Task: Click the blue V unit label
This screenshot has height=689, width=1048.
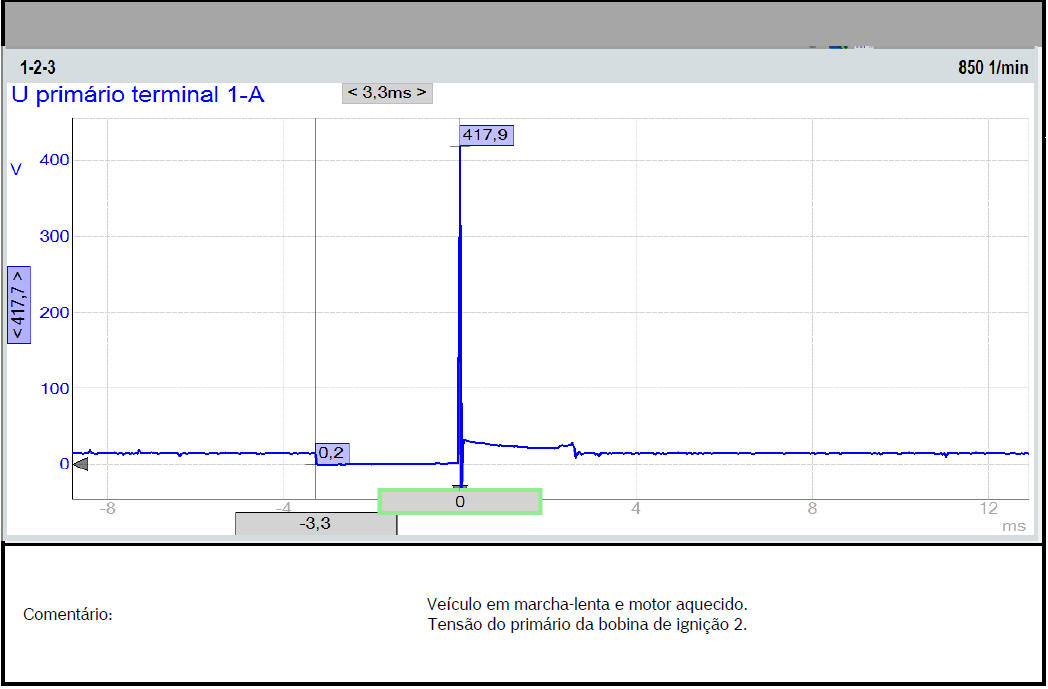Action: (16, 170)
